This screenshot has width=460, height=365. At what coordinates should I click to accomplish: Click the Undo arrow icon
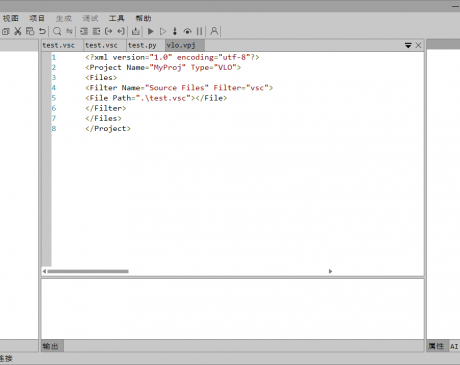click(42, 31)
